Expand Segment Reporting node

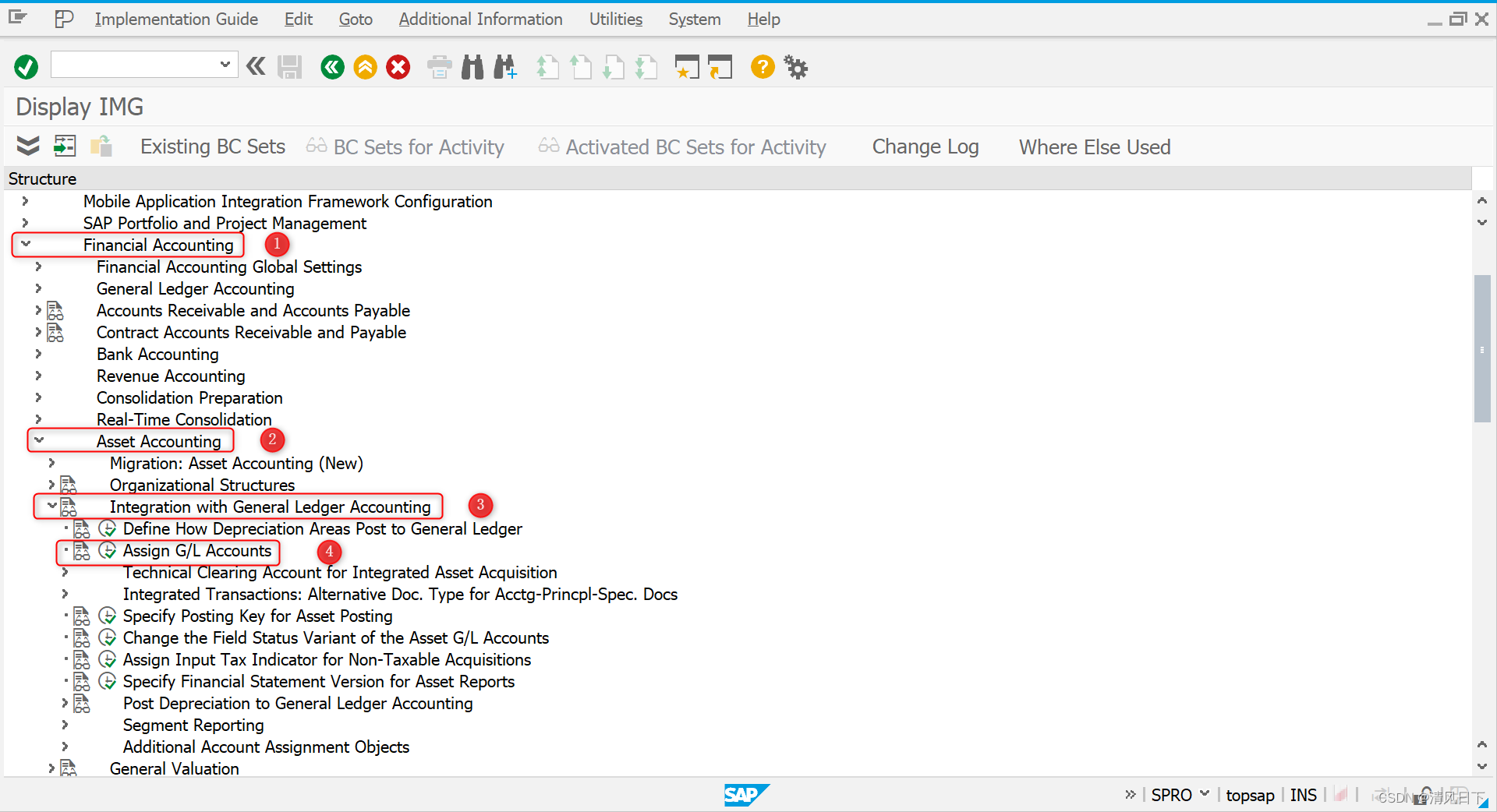(x=65, y=725)
